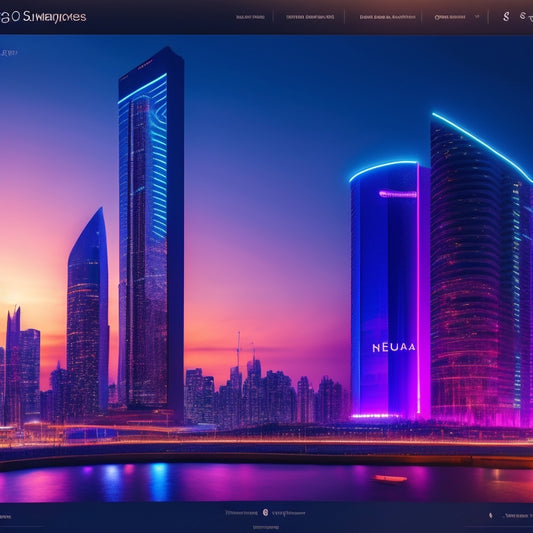Open the fourth header navigation item with chevron
533x533 pixels.
pos(450,17)
